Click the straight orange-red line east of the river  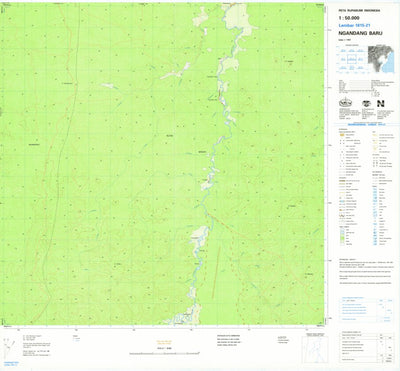(x=216, y=272)
